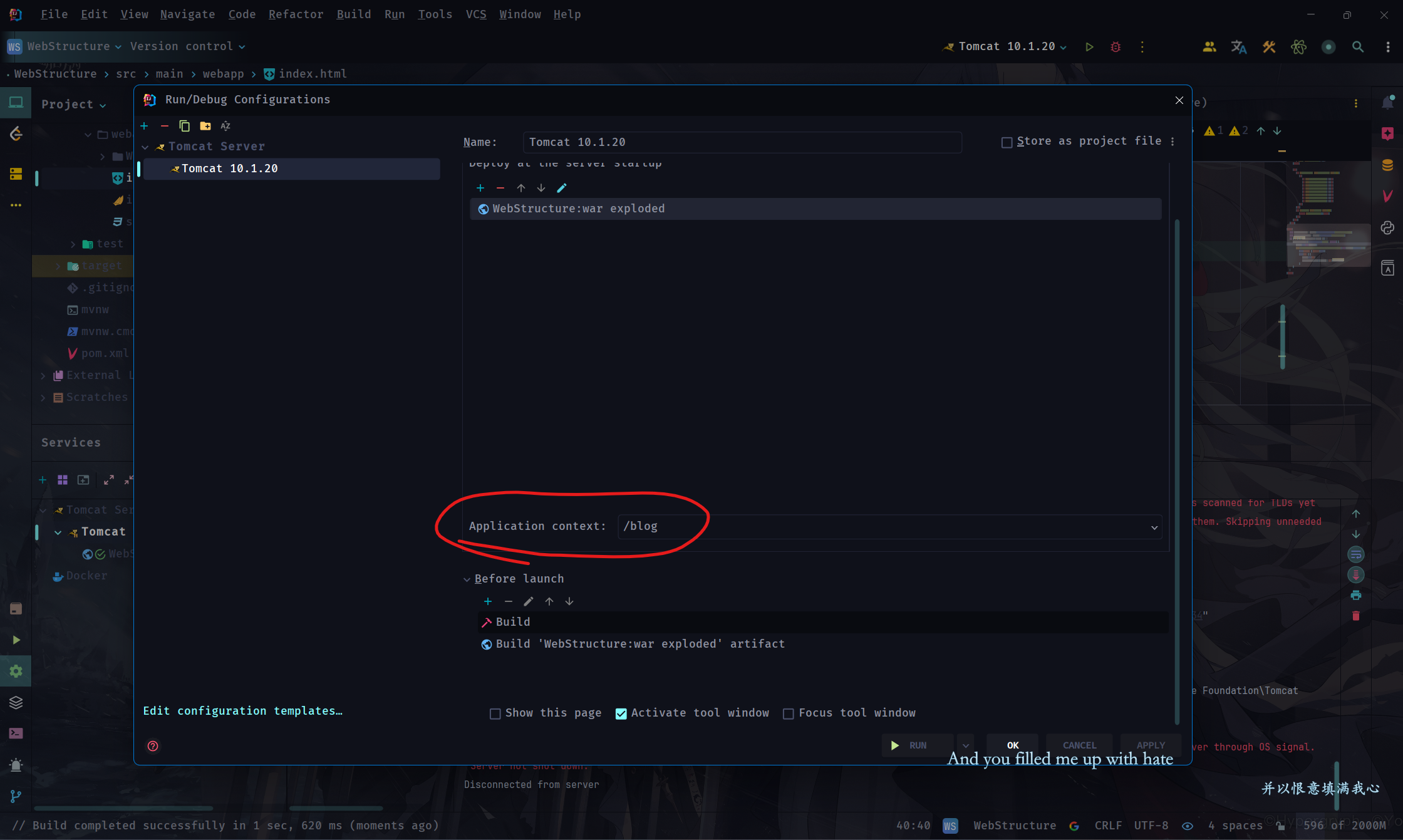
Task: Select Build 'WebStructure:war exploded' artifact task
Action: (823, 644)
